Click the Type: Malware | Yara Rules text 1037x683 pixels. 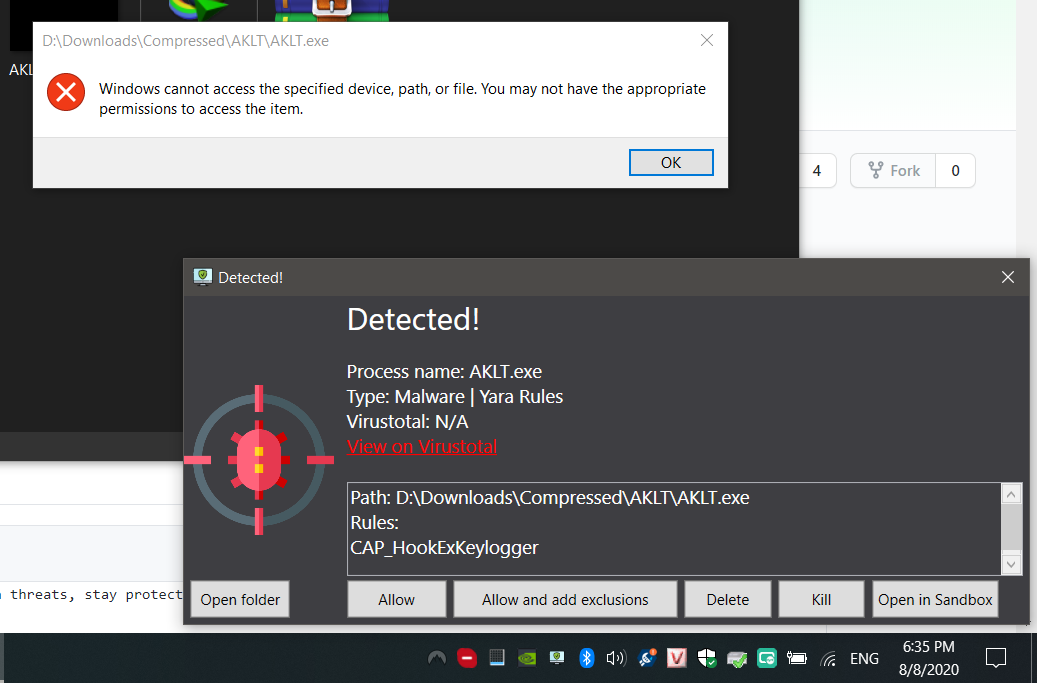(454, 397)
